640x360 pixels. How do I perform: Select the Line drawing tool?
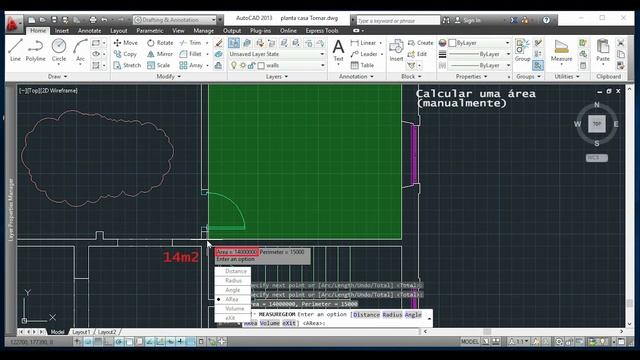(x=15, y=50)
